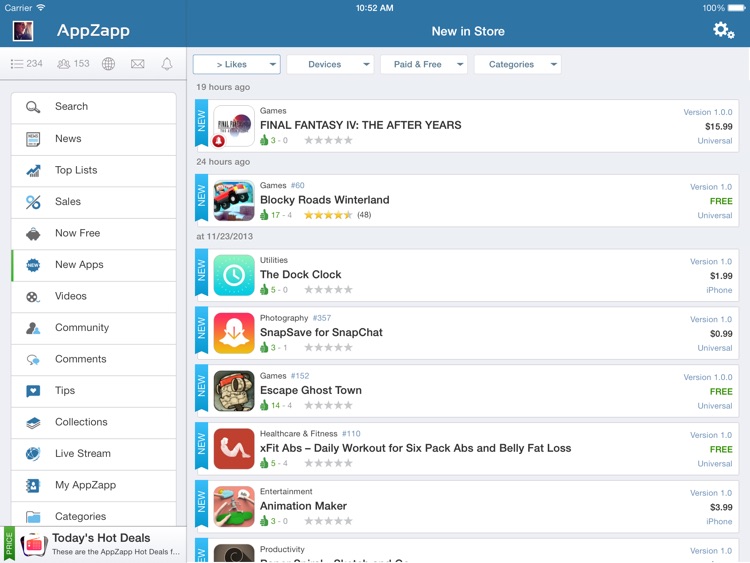The height and width of the screenshot is (563, 750).
Task: Tap the "19 hours ago" section header
Action: tap(223, 87)
